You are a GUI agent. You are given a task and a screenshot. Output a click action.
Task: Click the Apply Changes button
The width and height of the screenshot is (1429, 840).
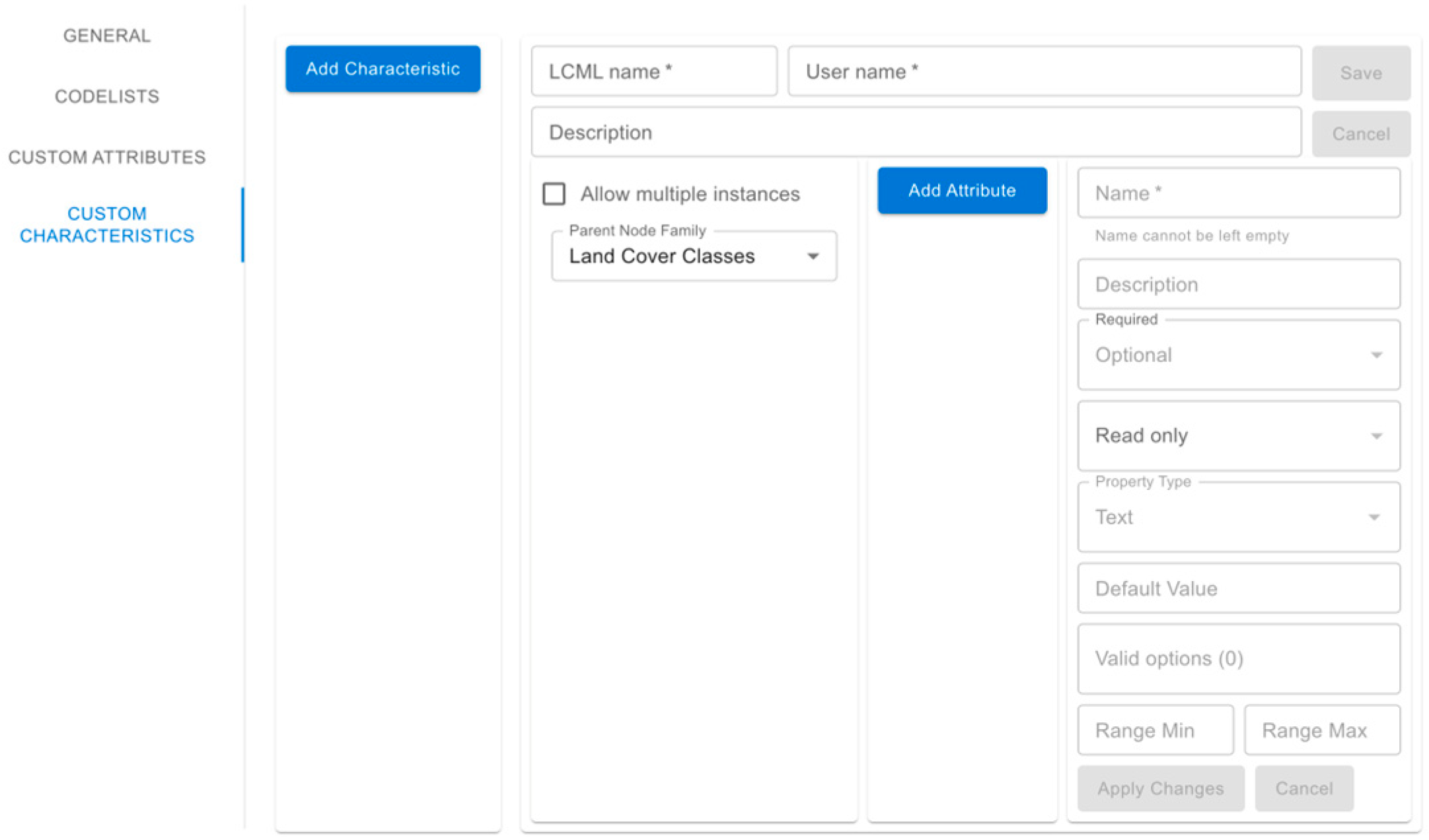[x=1160, y=788]
